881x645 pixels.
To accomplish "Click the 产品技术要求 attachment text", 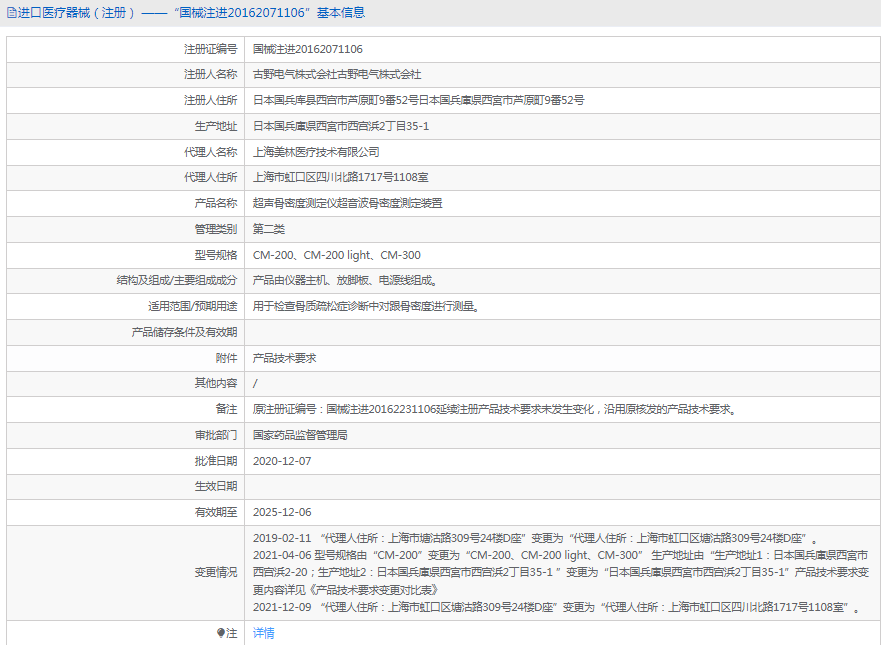I will pyautogui.click(x=284, y=358).
